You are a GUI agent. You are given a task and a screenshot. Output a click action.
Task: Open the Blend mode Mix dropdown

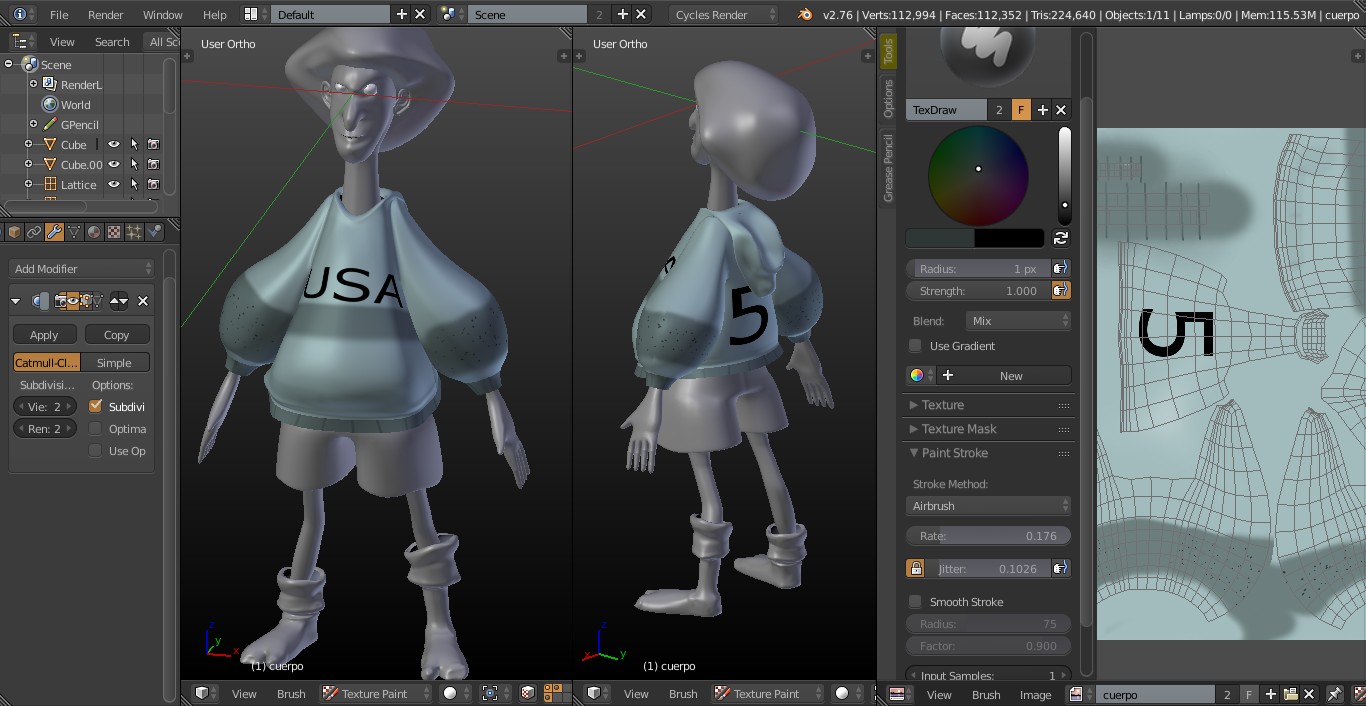pyautogui.click(x=1018, y=321)
